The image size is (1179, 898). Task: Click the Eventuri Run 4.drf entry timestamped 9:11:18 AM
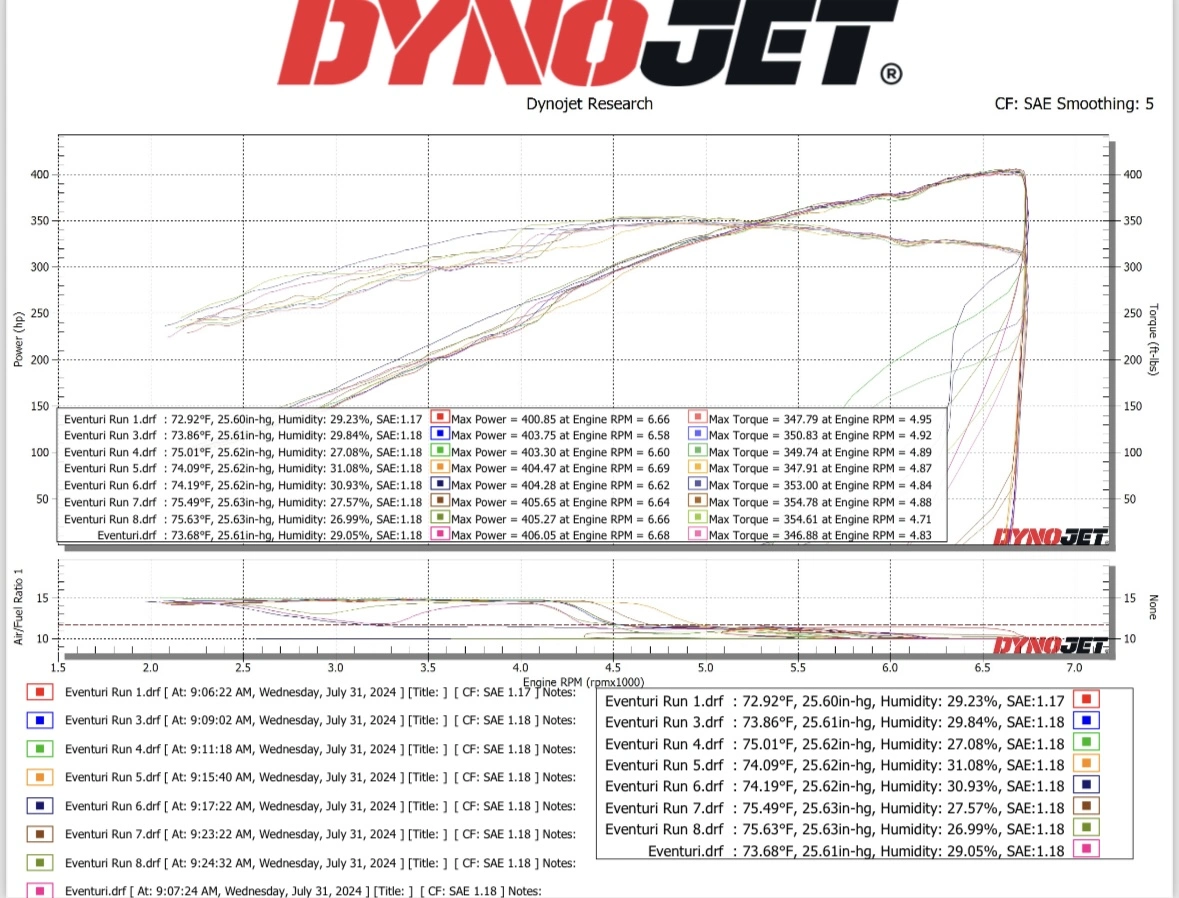(320, 749)
